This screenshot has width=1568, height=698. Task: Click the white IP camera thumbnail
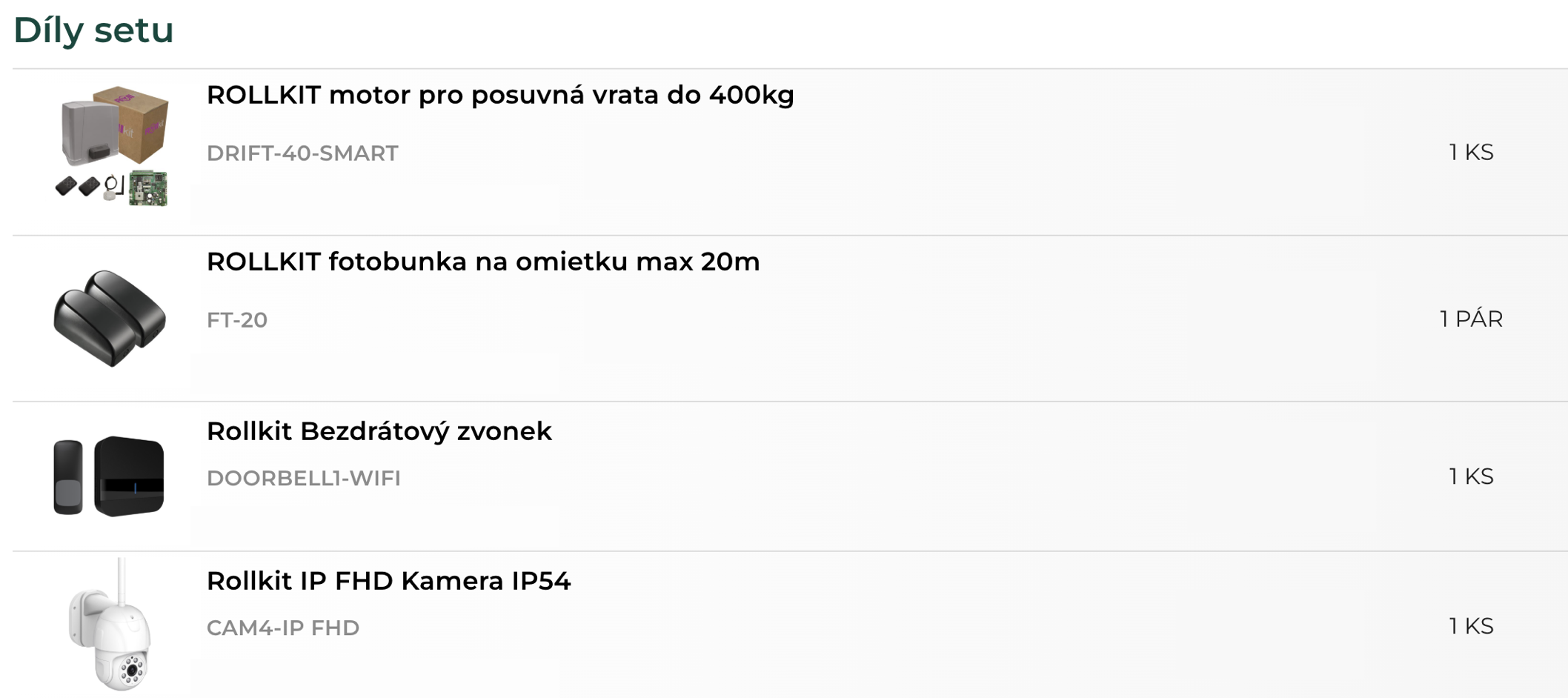pos(110,625)
